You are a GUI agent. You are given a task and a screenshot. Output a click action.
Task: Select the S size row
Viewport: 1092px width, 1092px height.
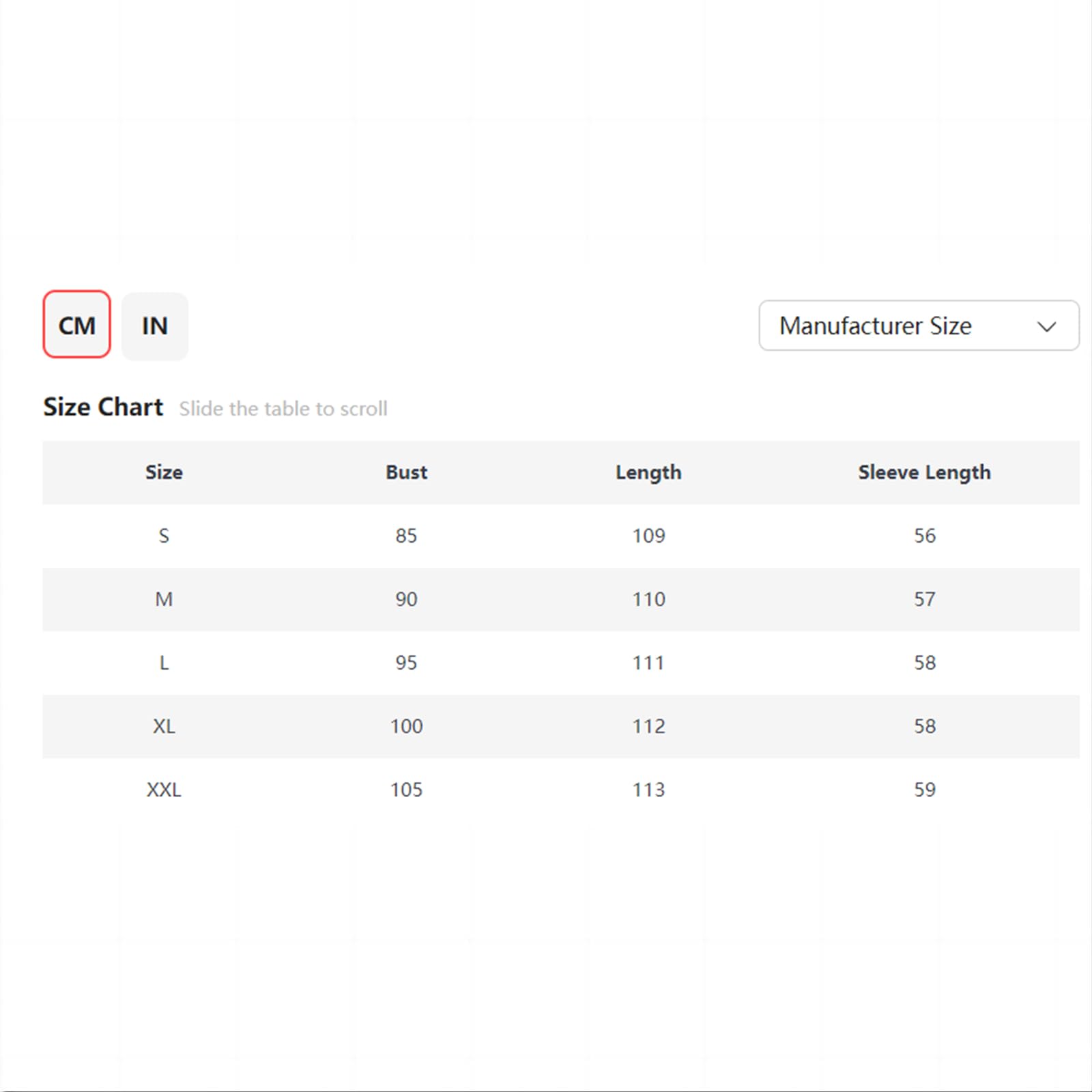561,536
